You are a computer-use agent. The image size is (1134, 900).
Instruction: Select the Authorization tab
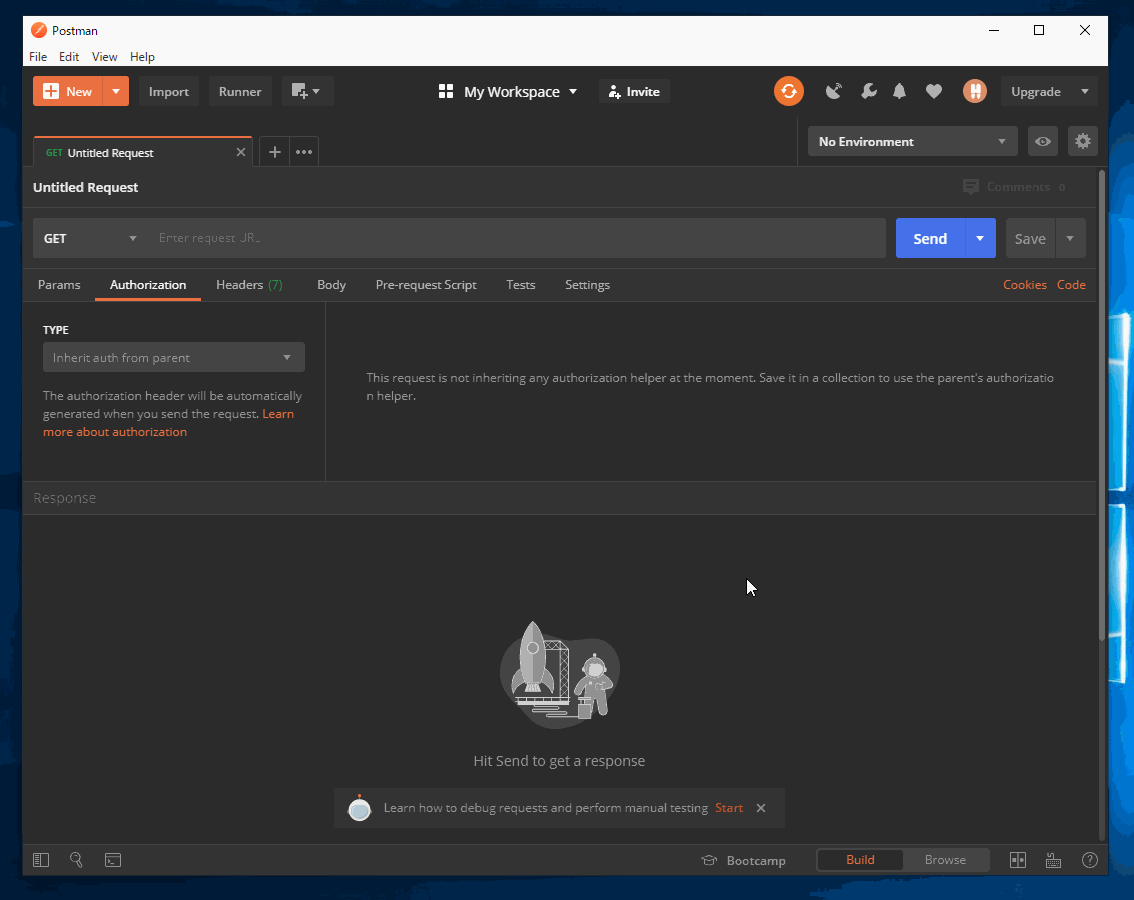[148, 285]
